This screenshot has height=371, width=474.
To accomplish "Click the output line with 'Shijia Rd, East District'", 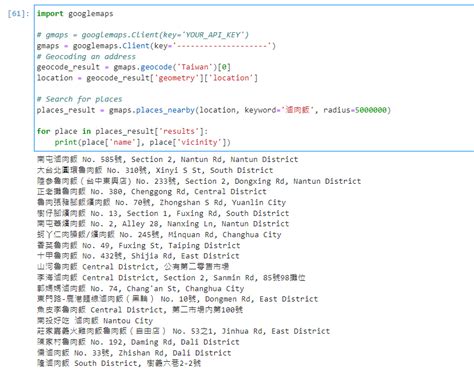I will point(138,256).
